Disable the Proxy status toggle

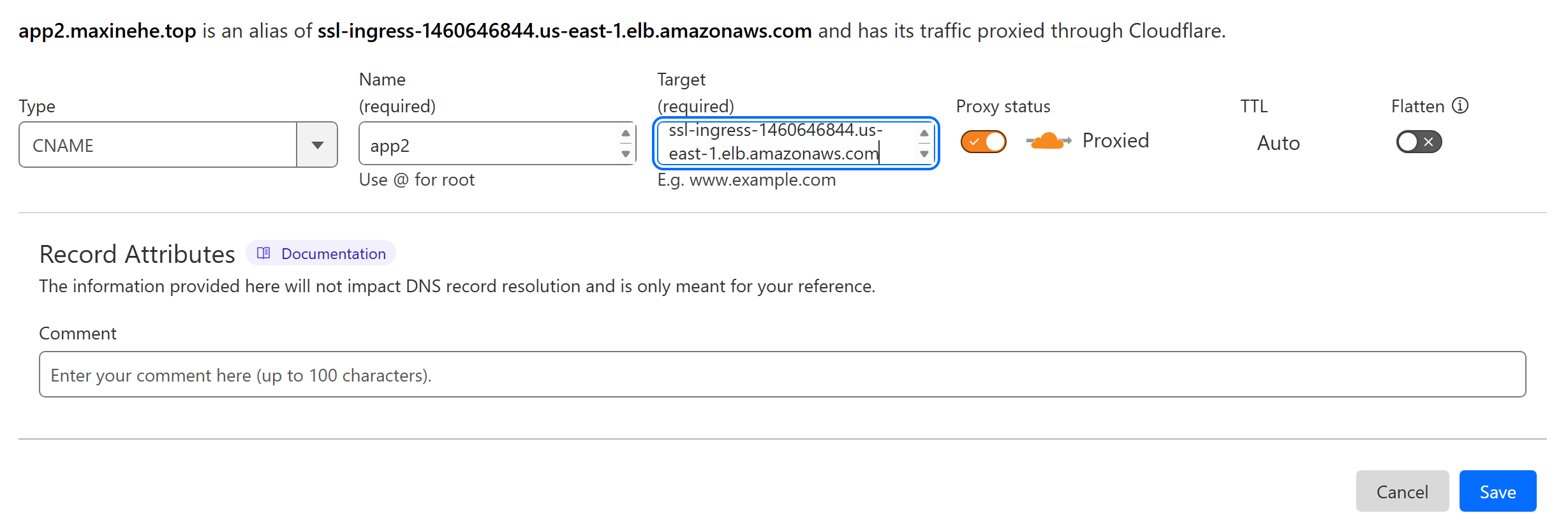[x=983, y=142]
